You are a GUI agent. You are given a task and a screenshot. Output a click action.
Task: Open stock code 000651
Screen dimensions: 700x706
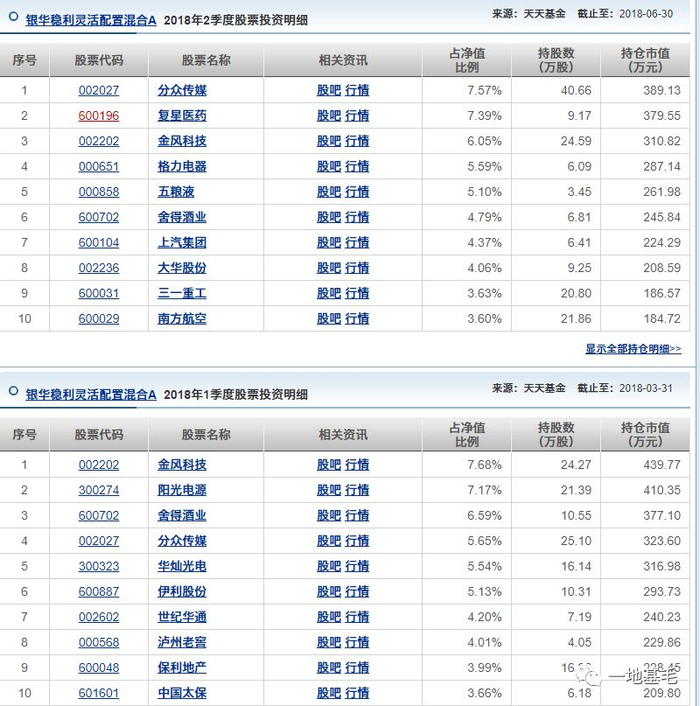(x=99, y=167)
